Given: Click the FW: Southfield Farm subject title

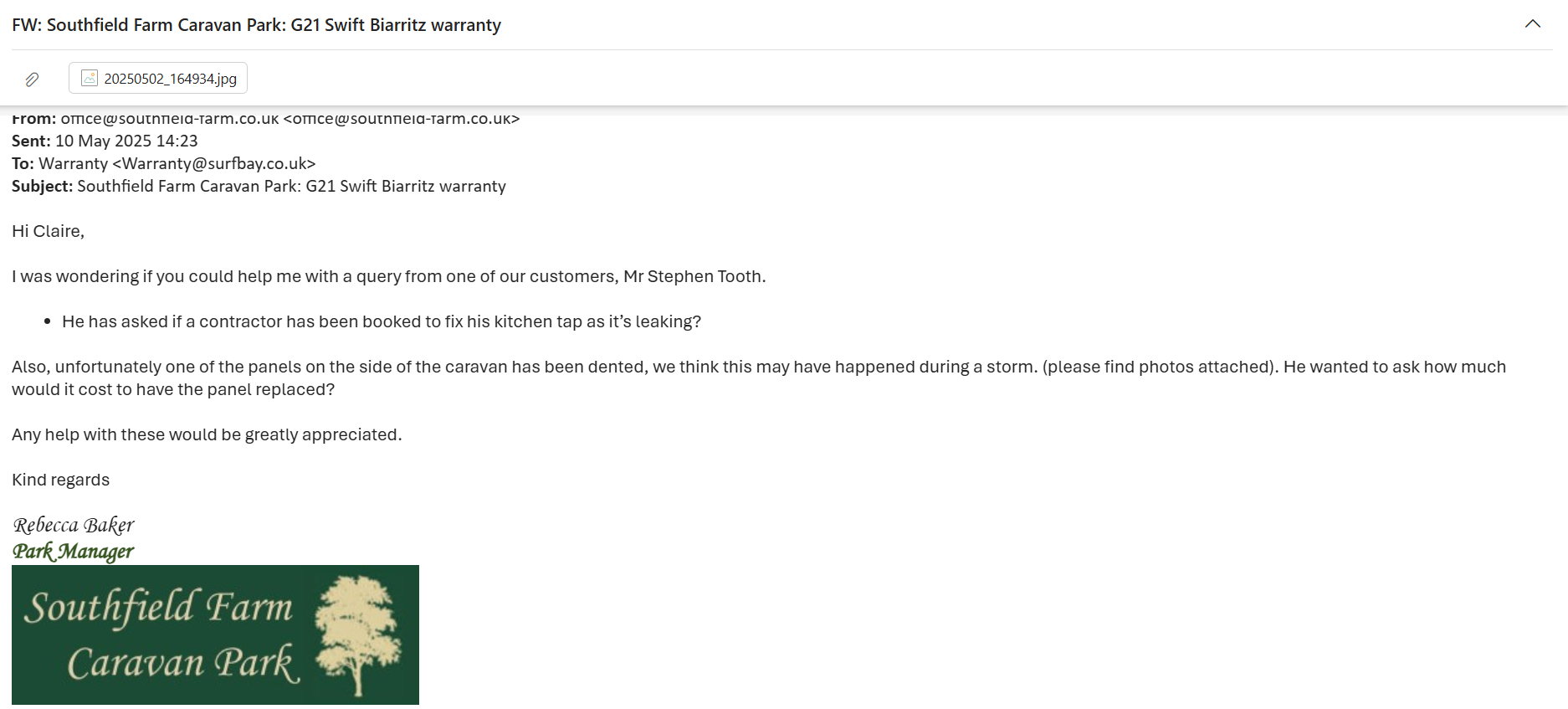Looking at the screenshot, I should click(256, 25).
